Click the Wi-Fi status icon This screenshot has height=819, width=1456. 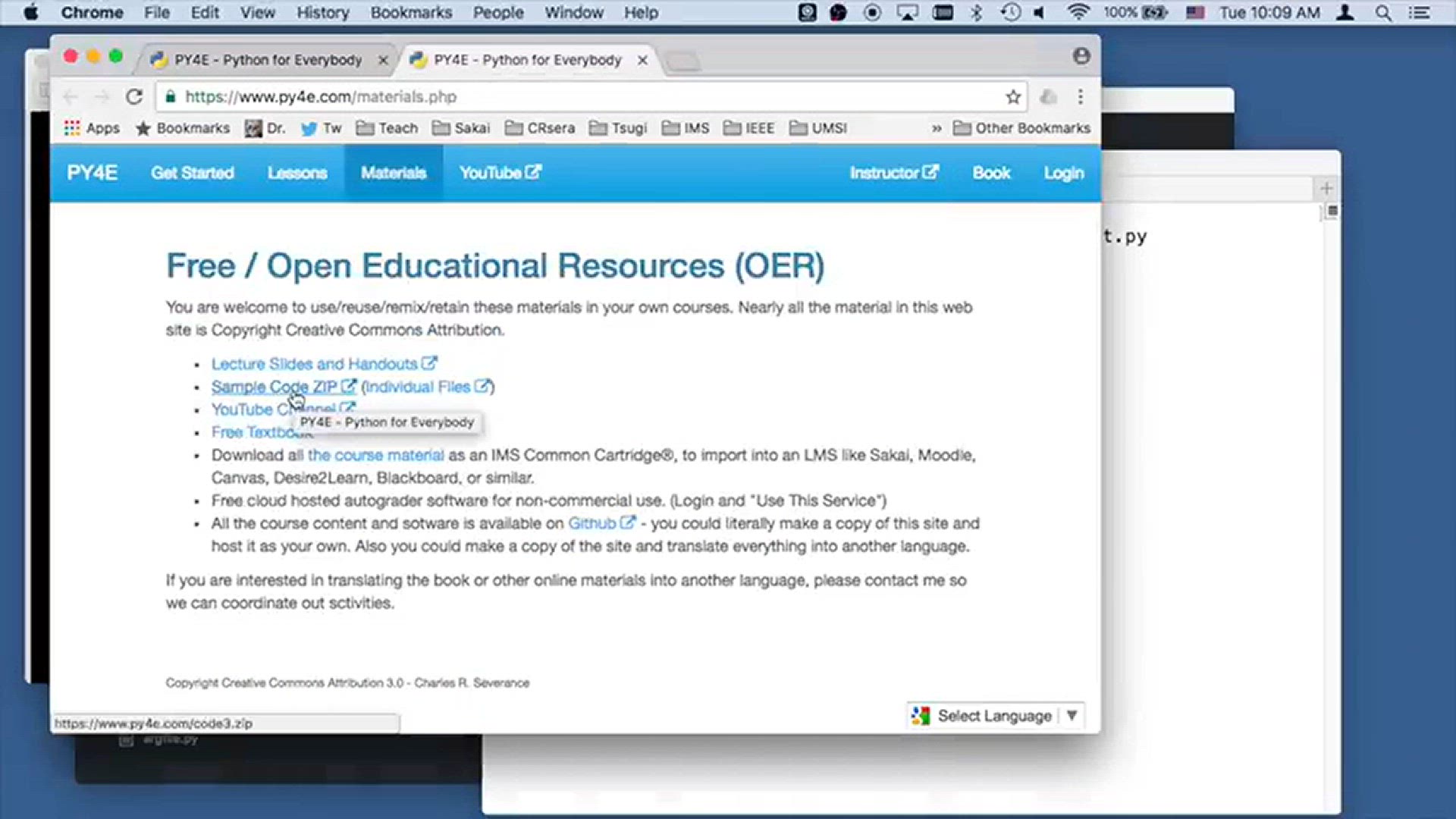1078,13
